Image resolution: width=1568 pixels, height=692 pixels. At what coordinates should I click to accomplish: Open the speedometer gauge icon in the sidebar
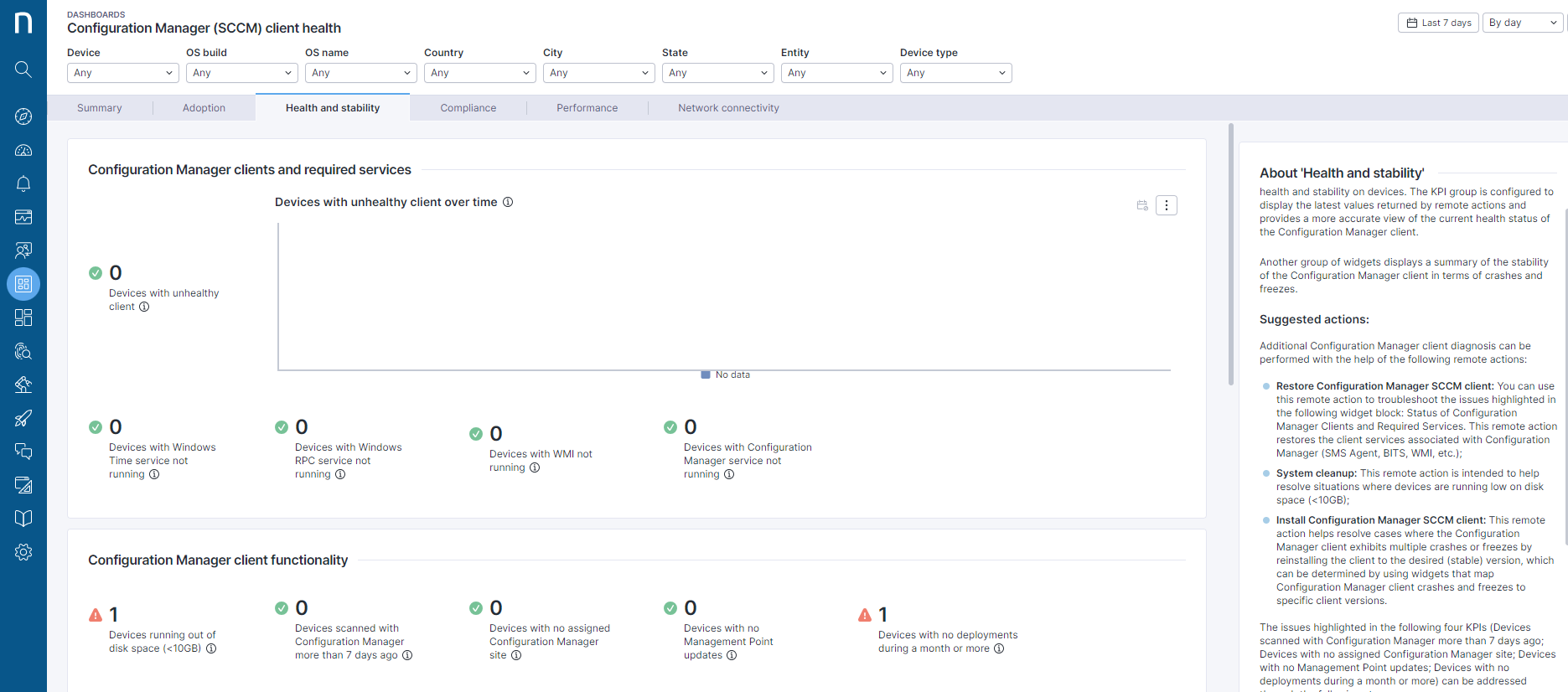[23, 150]
